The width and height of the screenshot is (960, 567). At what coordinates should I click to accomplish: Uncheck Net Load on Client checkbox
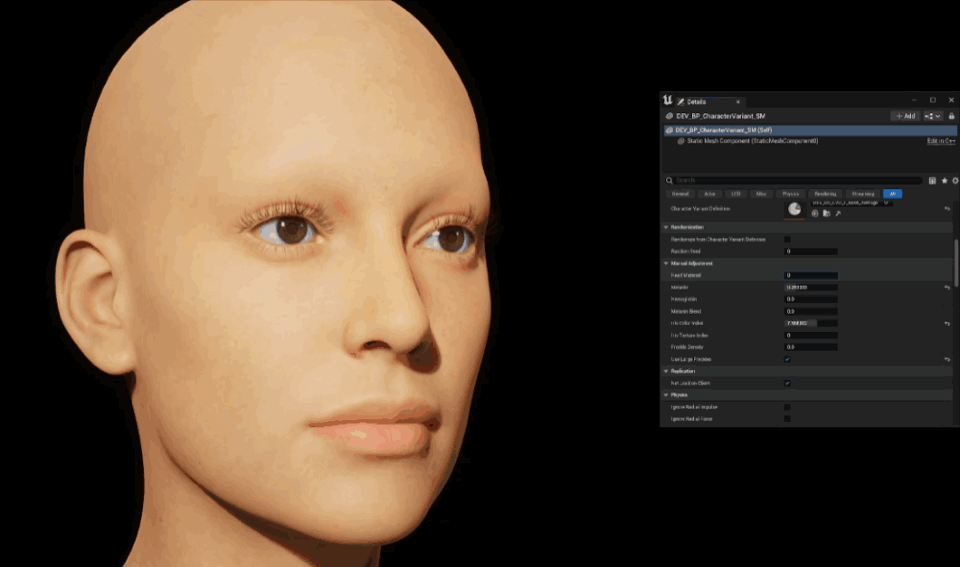pos(787,383)
